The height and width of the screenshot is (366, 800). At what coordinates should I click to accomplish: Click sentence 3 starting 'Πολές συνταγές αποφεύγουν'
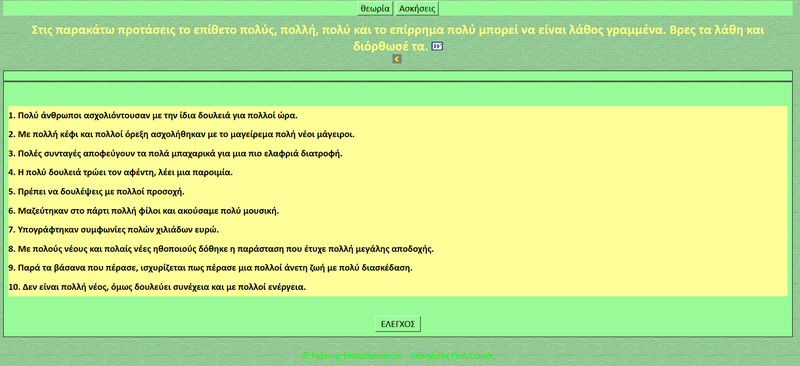click(x=176, y=154)
